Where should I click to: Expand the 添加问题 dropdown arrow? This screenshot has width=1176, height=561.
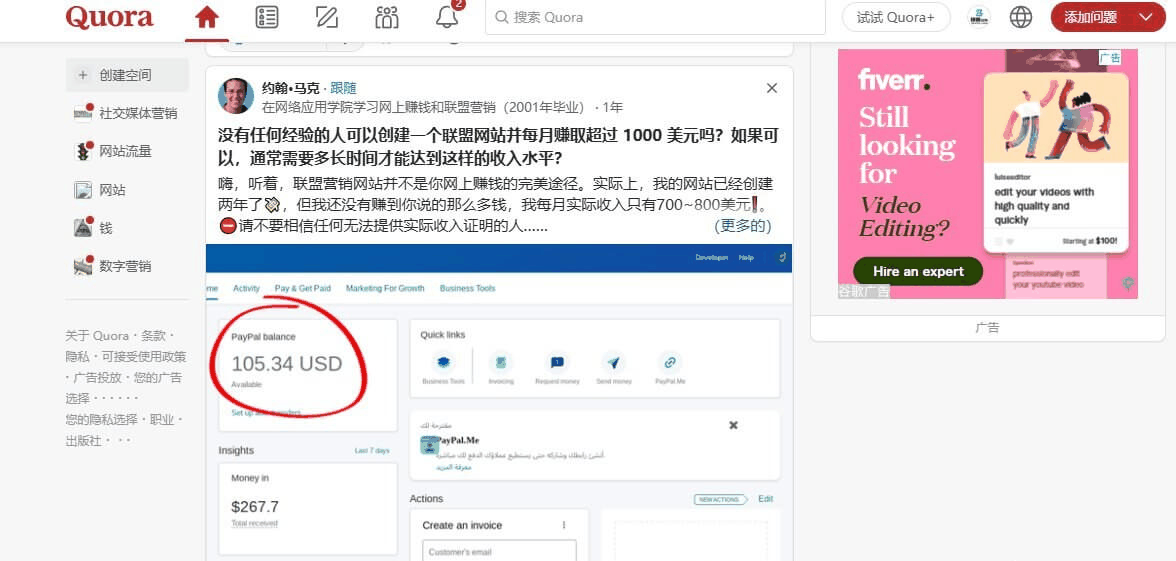[1146, 17]
